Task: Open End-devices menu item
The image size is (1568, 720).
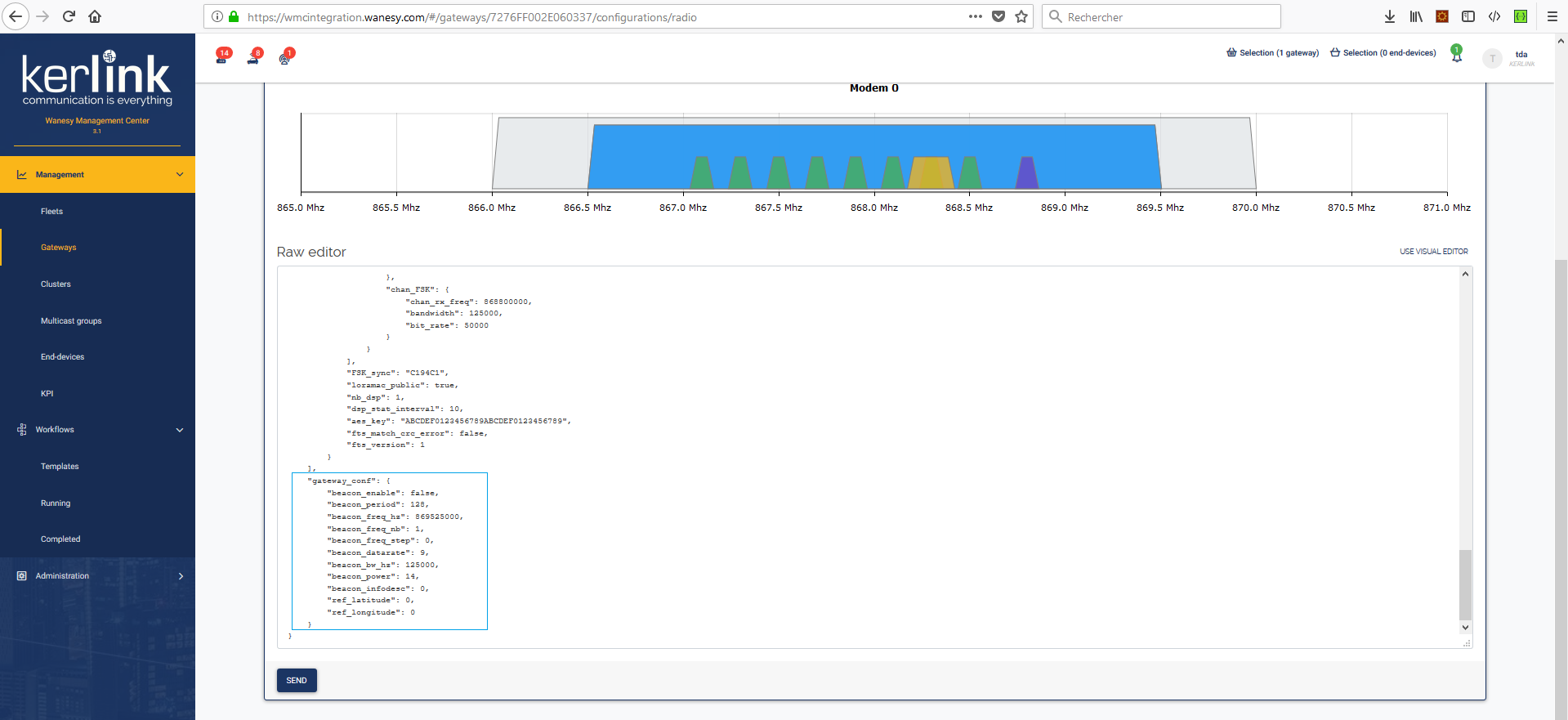Action: pyautogui.click(x=63, y=357)
